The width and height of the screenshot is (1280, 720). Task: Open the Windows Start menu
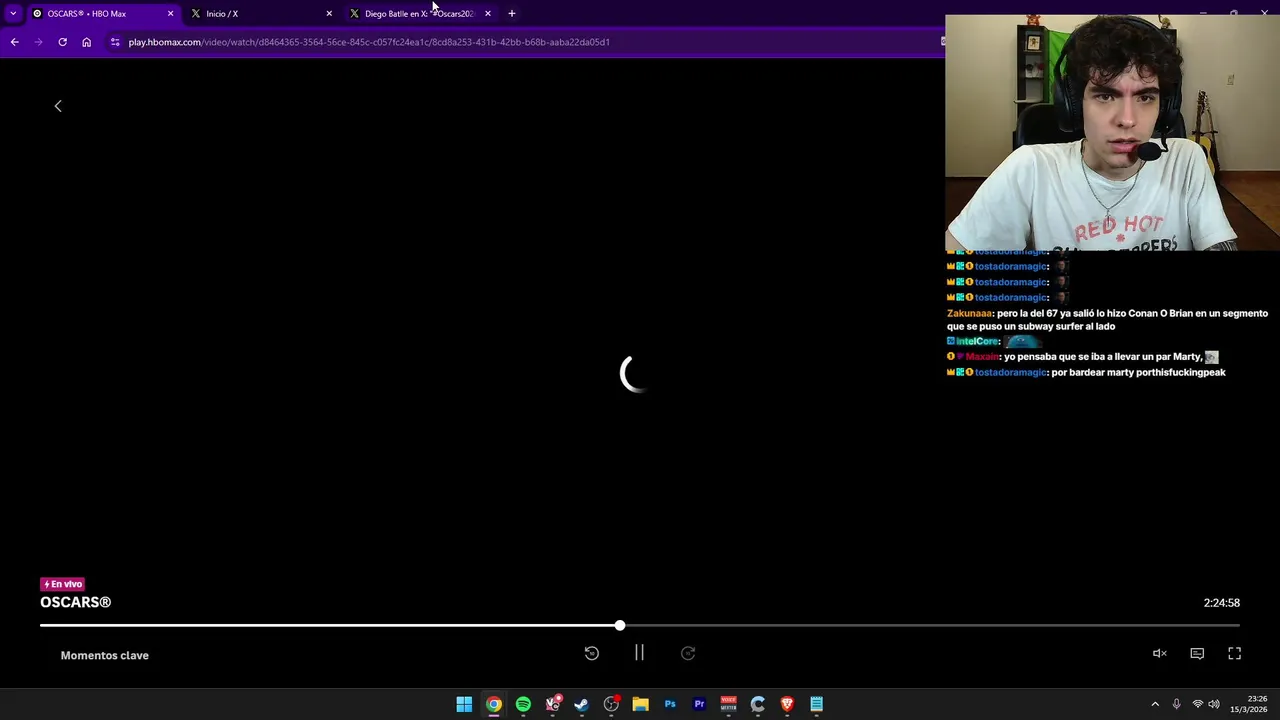tap(464, 704)
